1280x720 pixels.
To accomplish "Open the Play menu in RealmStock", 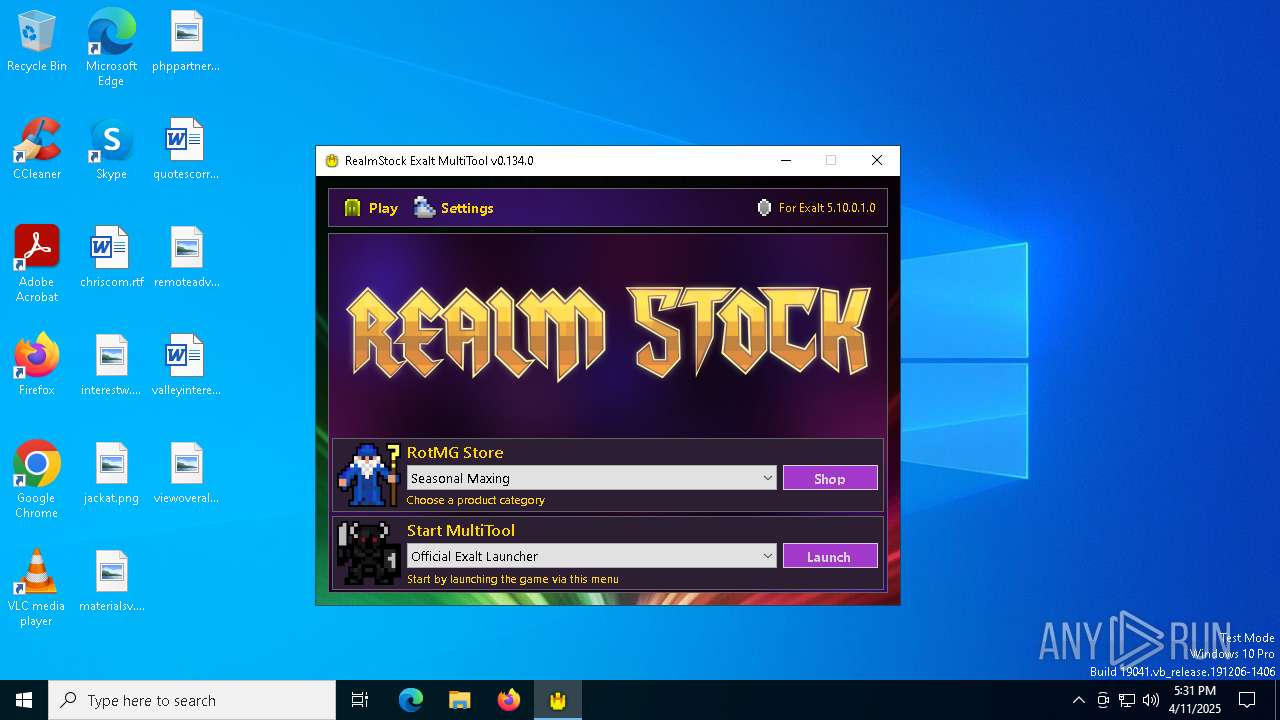I will (x=371, y=208).
